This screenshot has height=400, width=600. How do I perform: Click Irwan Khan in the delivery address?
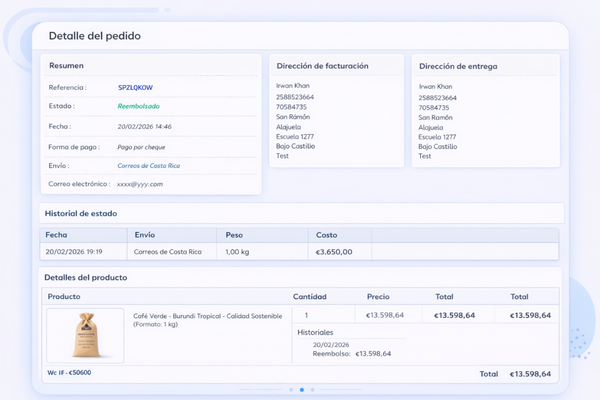[435, 87]
